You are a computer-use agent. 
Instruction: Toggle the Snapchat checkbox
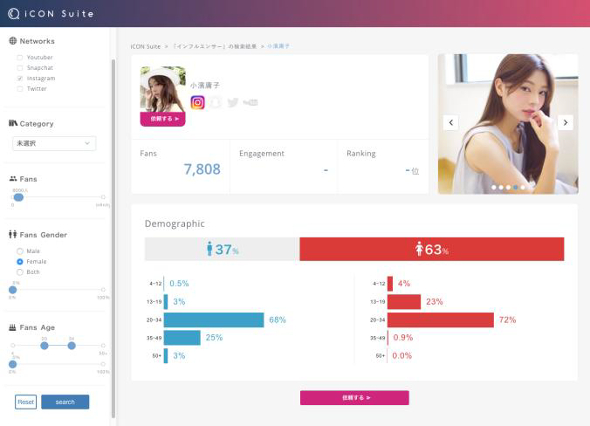click(20, 68)
